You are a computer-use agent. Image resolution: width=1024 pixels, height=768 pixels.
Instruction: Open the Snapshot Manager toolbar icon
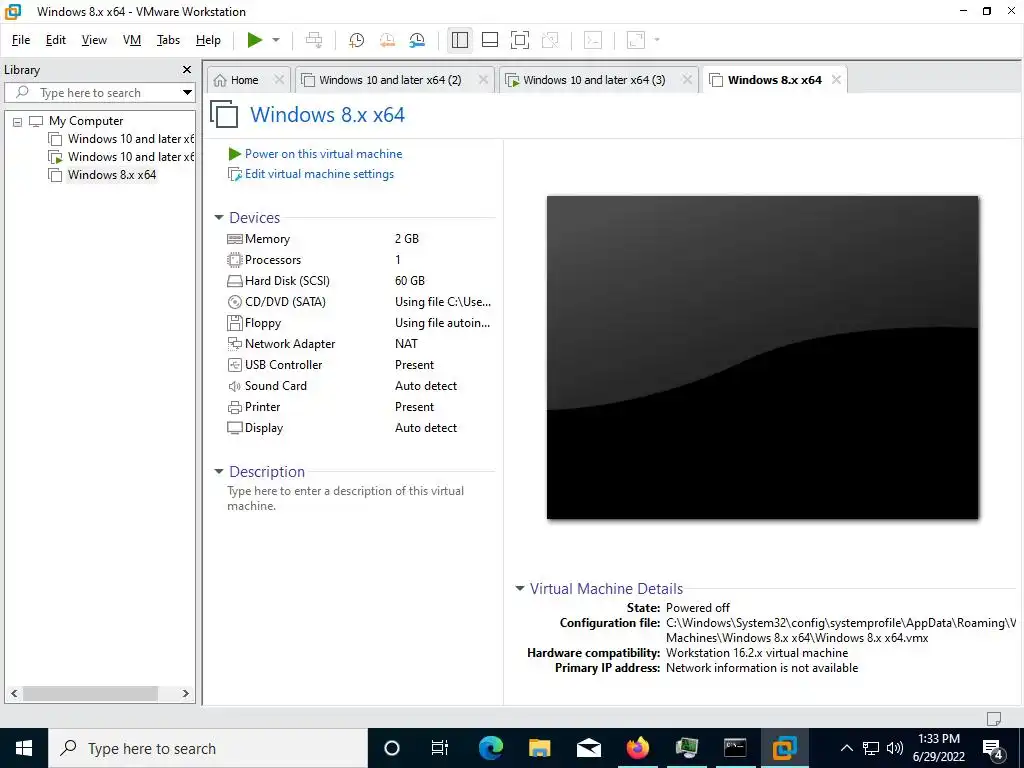(x=417, y=40)
